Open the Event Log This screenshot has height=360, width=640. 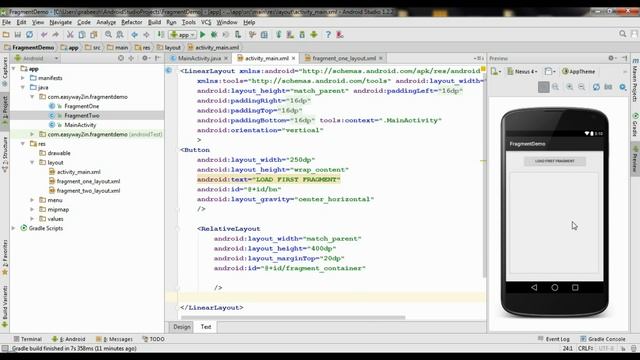(553, 339)
